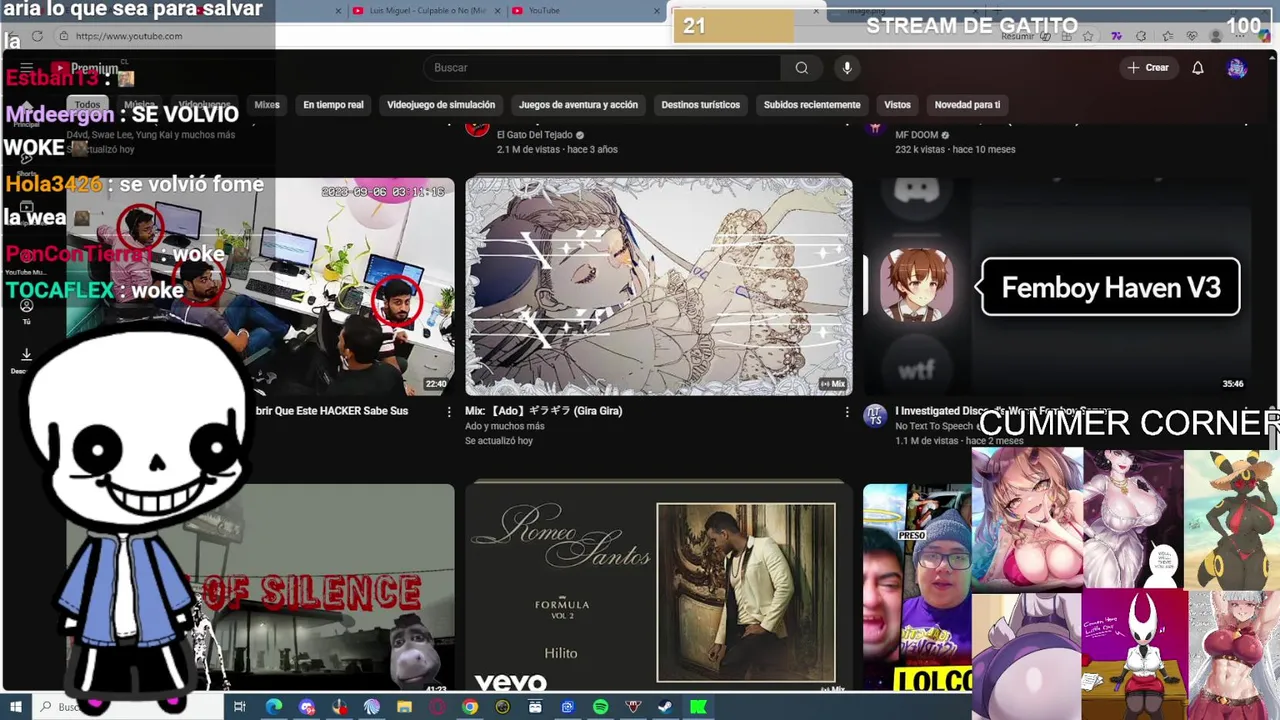This screenshot has height=720, width=1280.
Task: Open the green K app on the taskbar
Action: click(x=698, y=707)
